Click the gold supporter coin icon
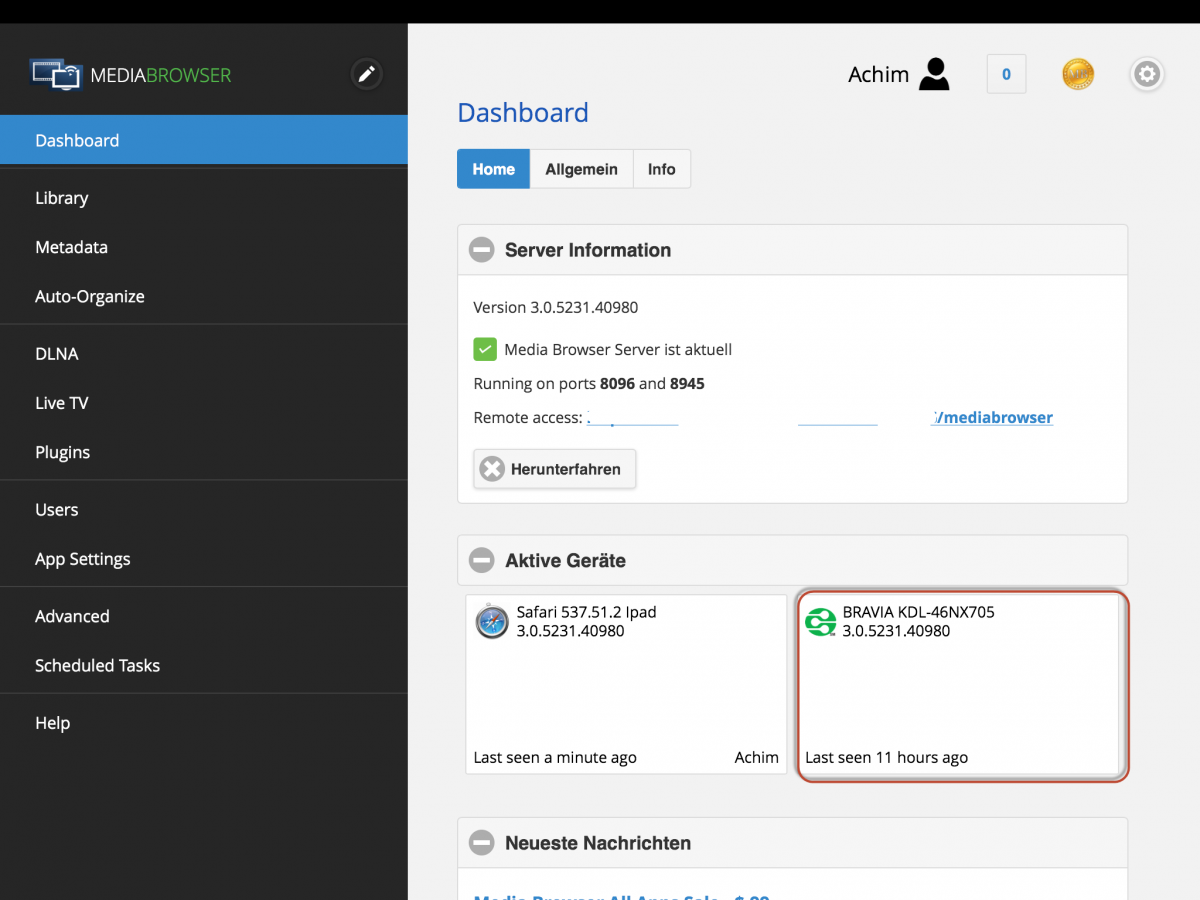The width and height of the screenshot is (1200, 900). pos(1077,74)
